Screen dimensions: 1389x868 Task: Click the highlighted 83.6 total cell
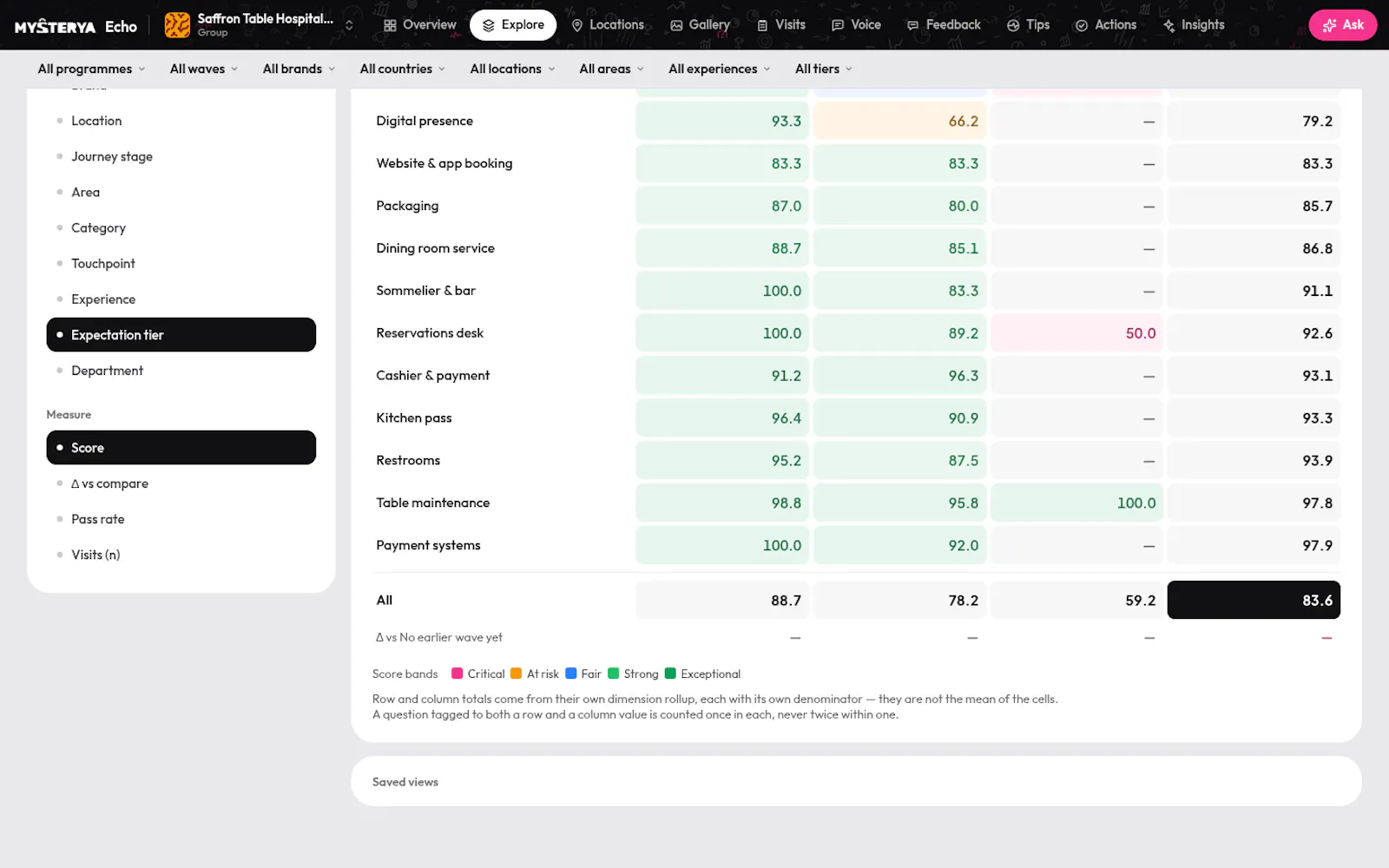pos(1254,600)
